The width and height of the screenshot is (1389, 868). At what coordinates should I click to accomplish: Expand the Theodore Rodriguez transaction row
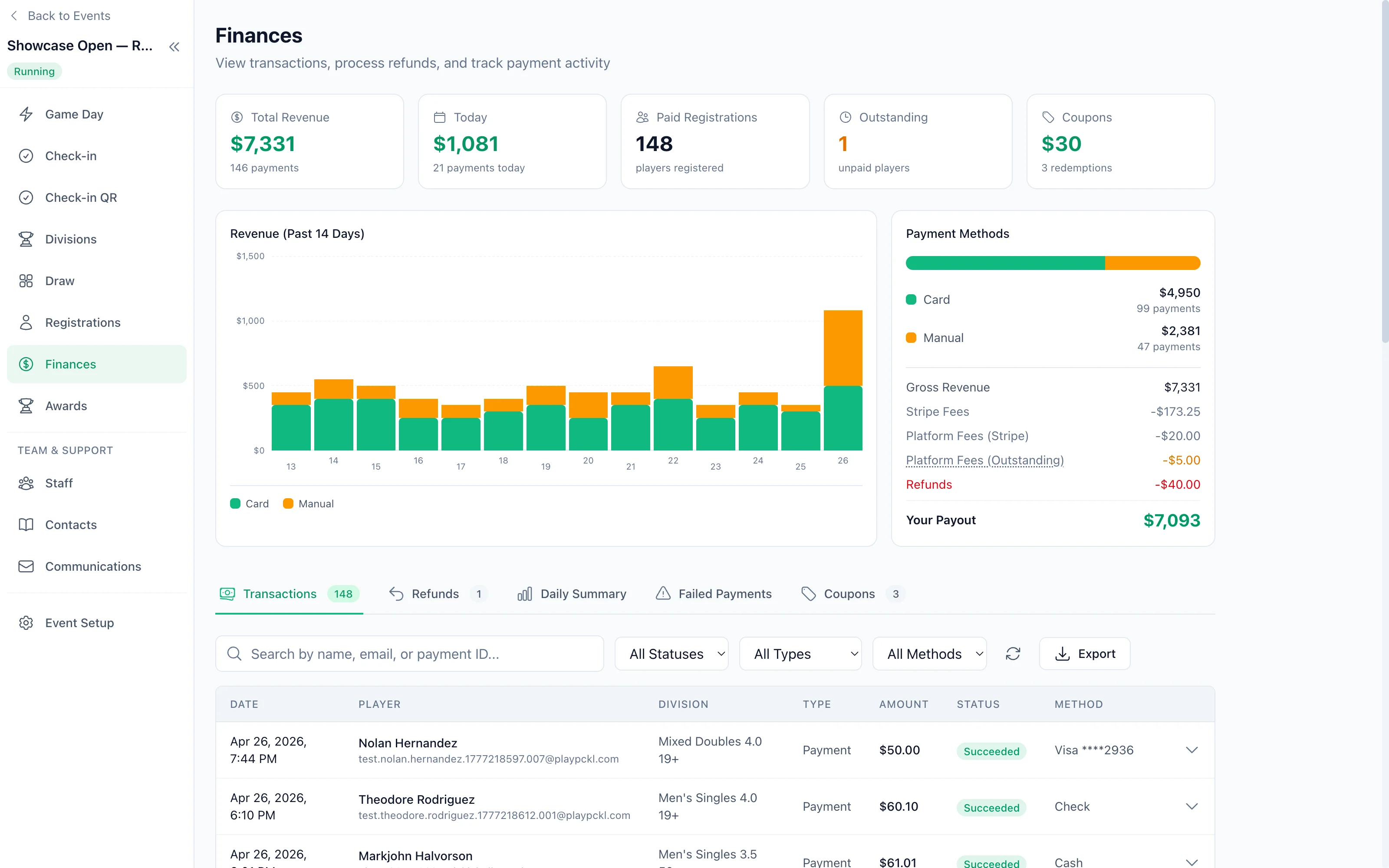coord(1192,806)
